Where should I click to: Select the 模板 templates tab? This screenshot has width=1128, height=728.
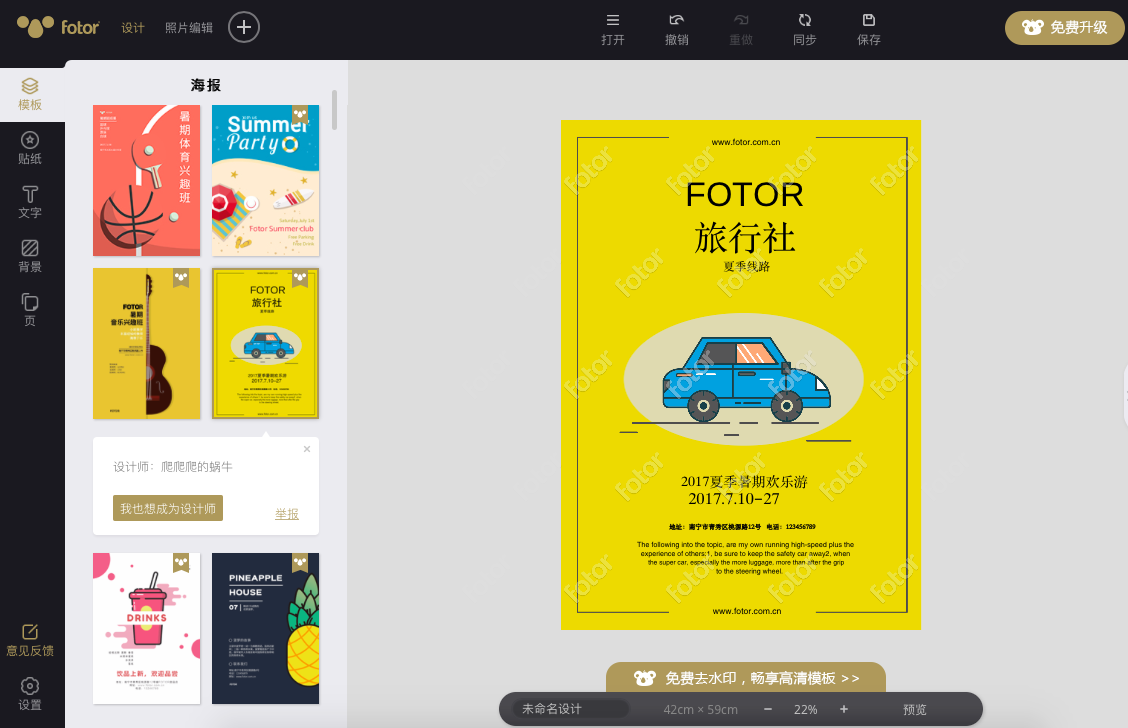(x=30, y=94)
